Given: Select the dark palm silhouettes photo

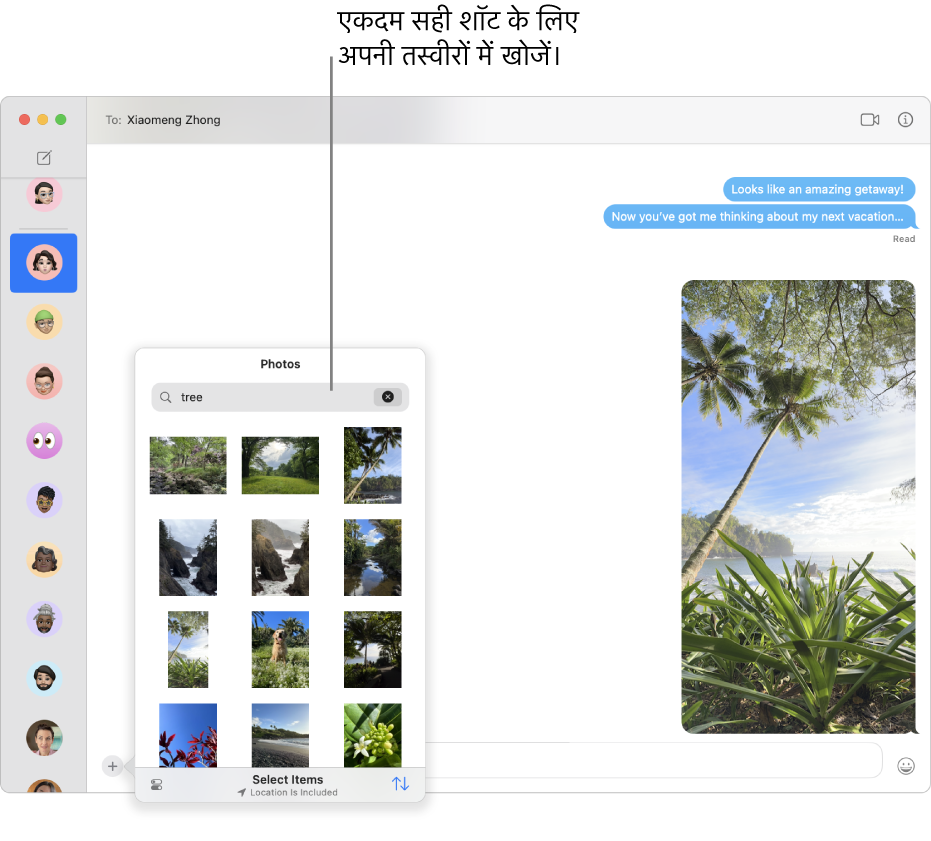Looking at the screenshot, I should click(372, 649).
